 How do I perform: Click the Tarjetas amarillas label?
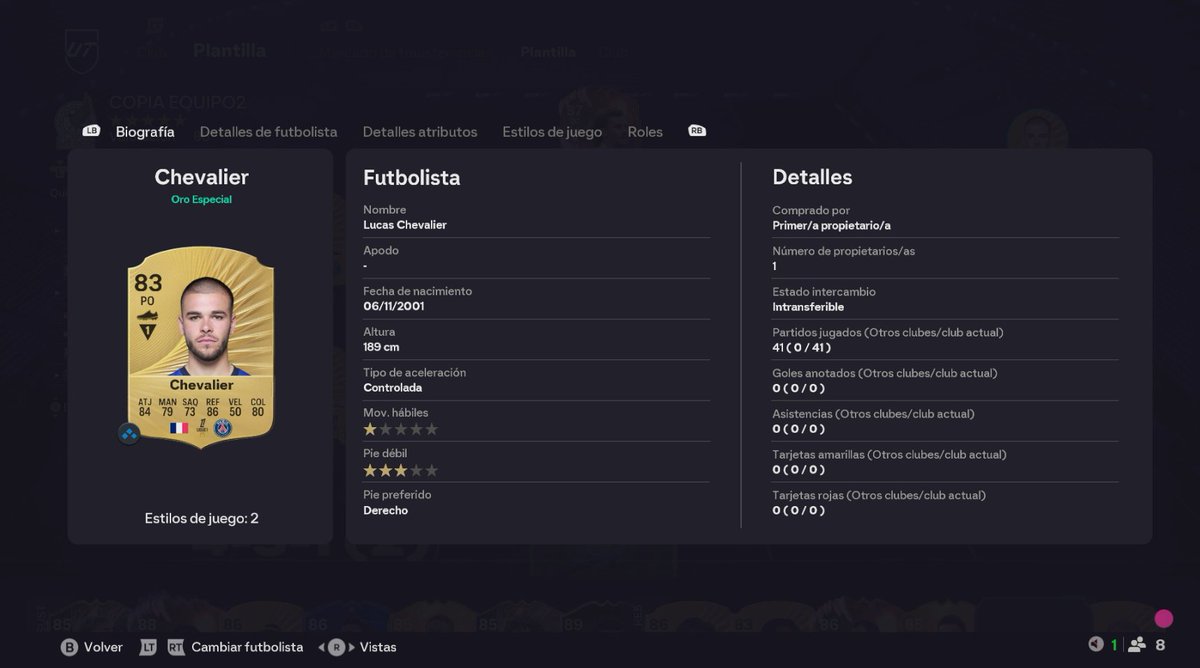(x=889, y=454)
